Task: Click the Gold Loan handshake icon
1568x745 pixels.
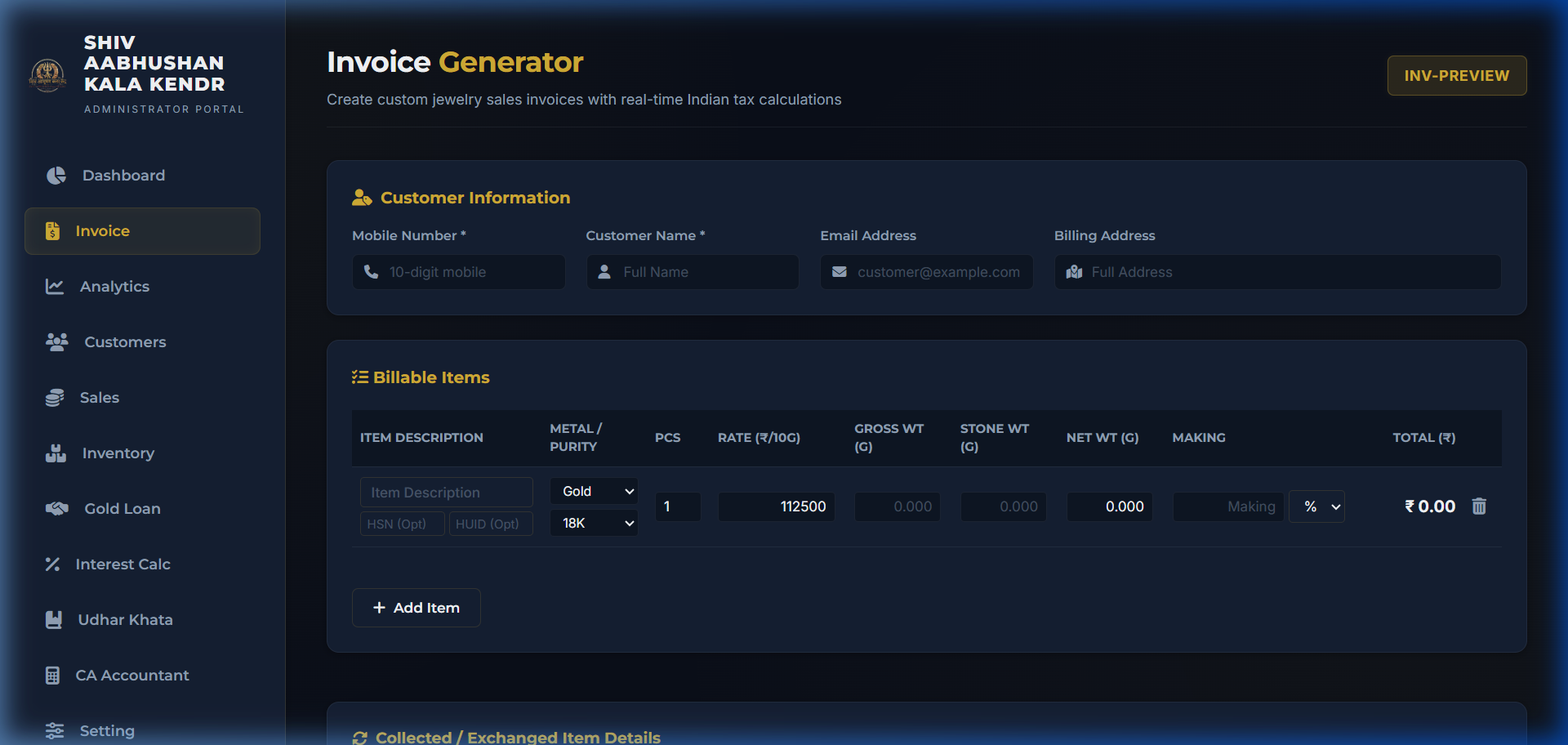Action: [57, 509]
